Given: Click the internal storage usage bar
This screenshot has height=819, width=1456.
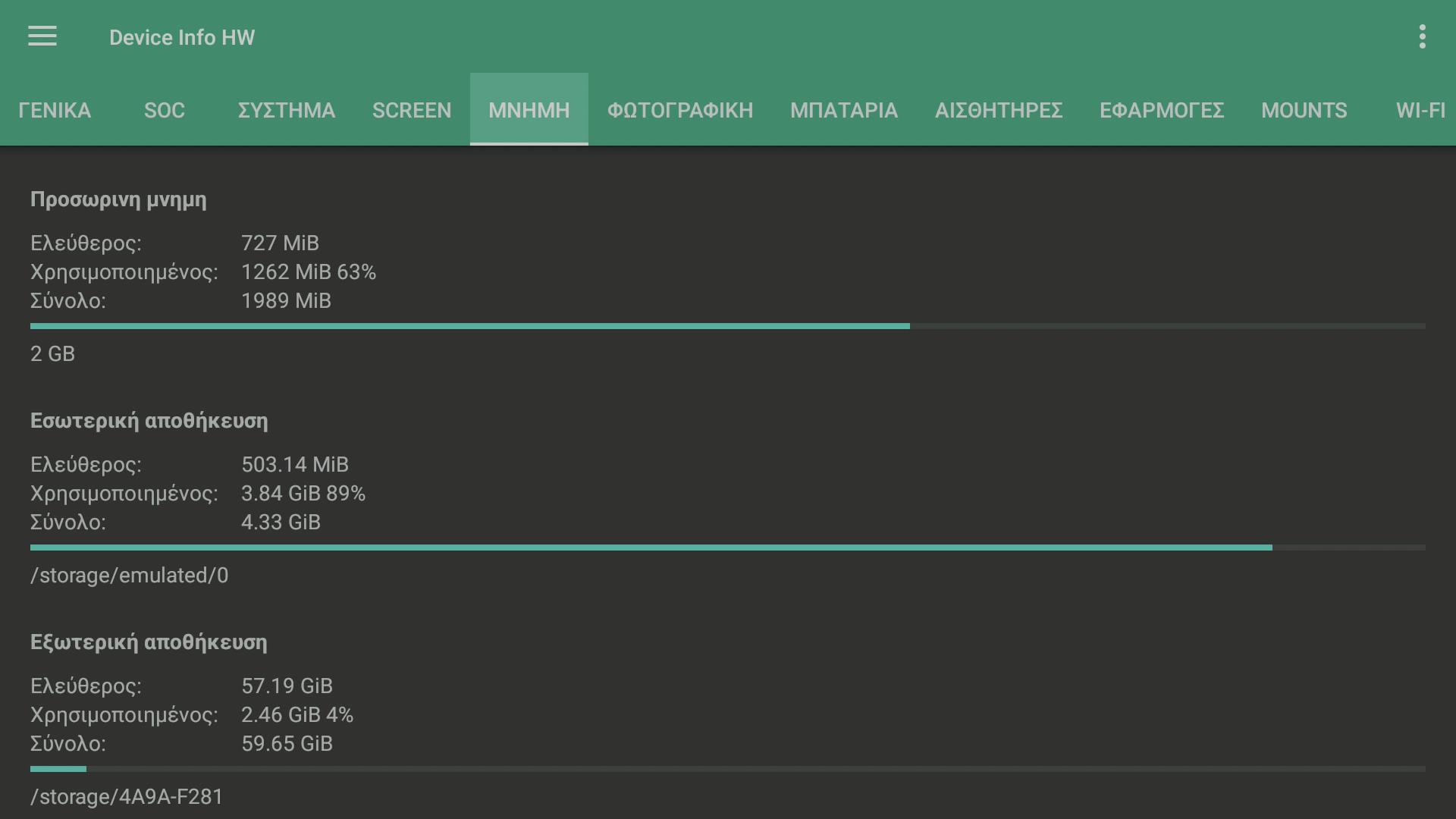Looking at the screenshot, I should 728,548.
